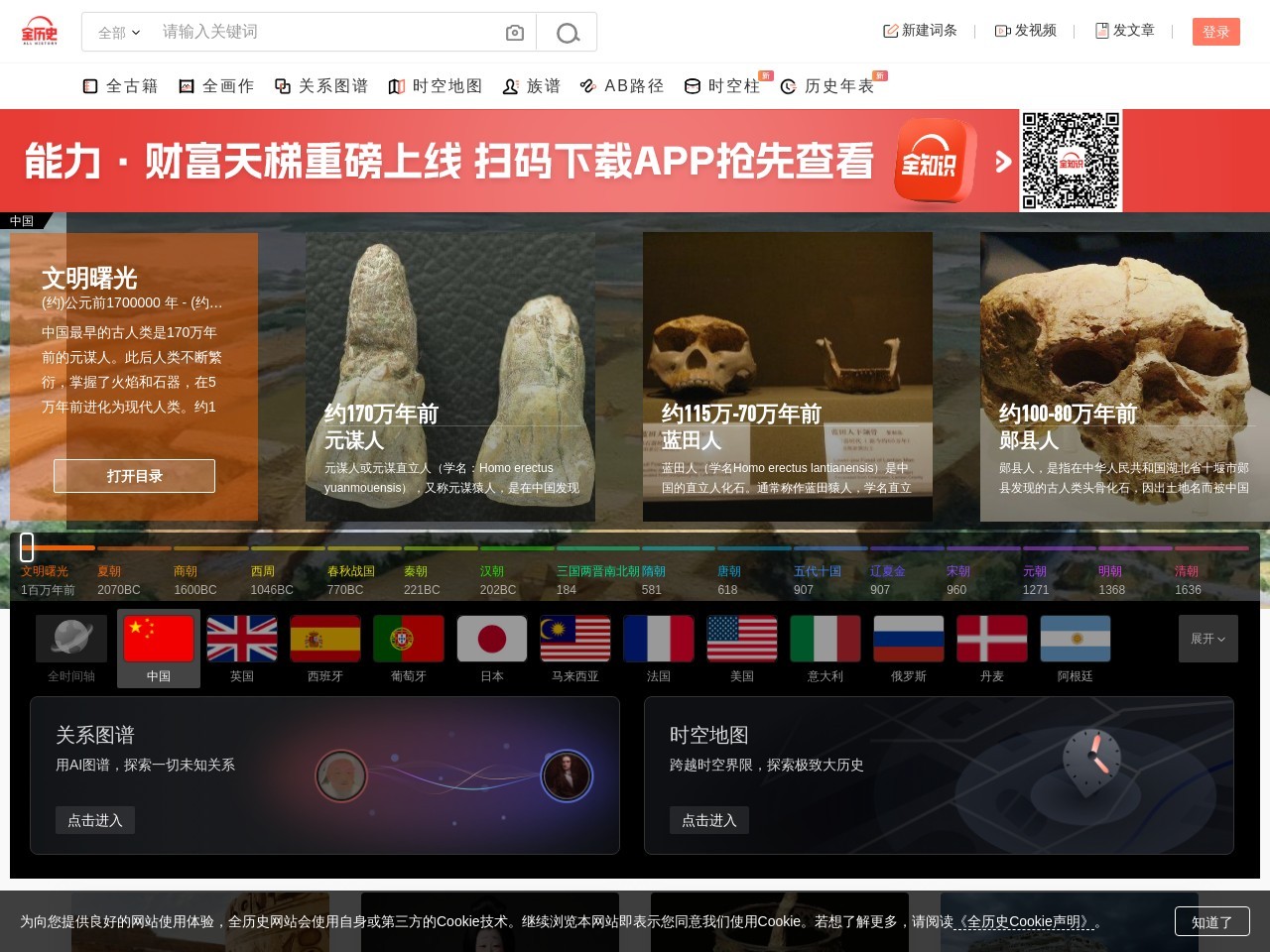This screenshot has height=952, width=1270.
Task: Open 关系图谱 in navigation menu
Action: (321, 86)
